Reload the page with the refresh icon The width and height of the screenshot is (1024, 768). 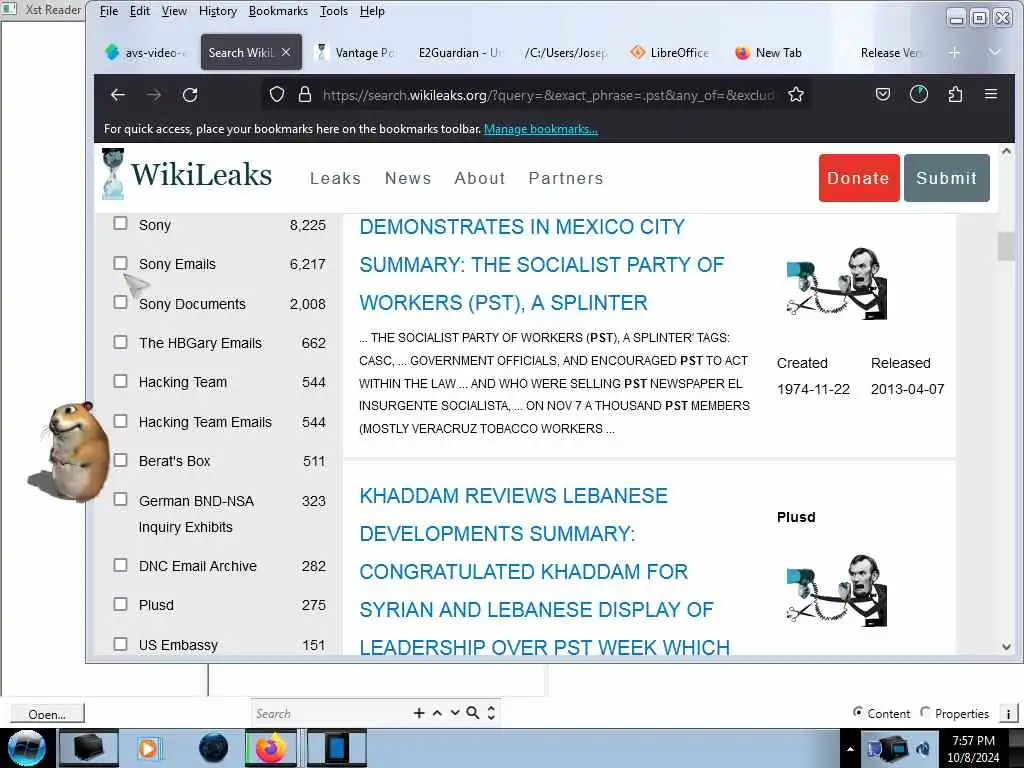coord(190,95)
